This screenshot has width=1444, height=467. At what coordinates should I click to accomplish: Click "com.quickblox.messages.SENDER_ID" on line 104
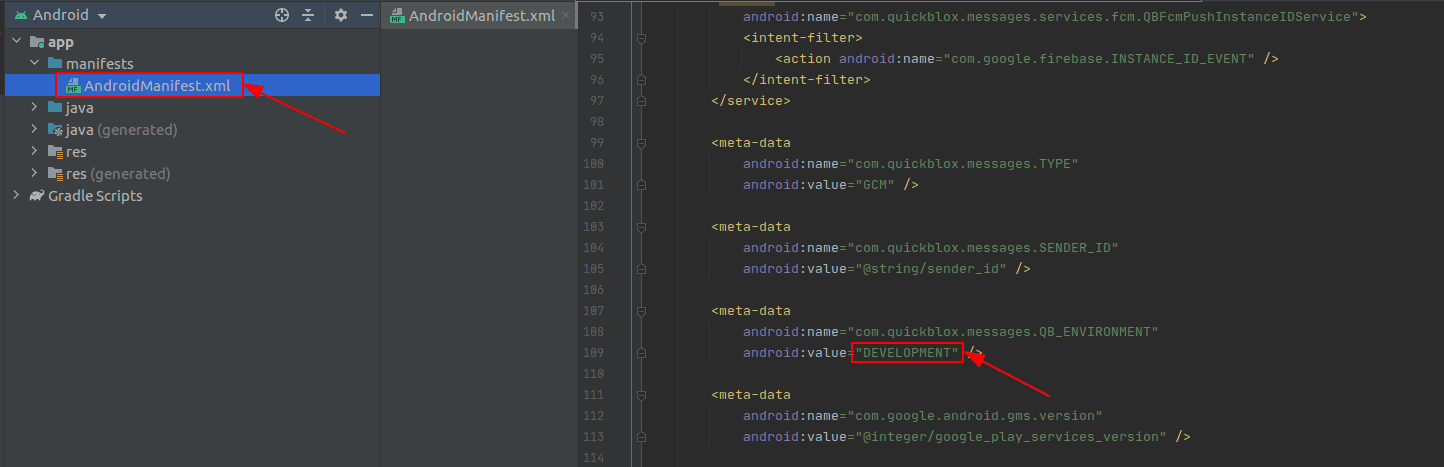[x=983, y=247]
